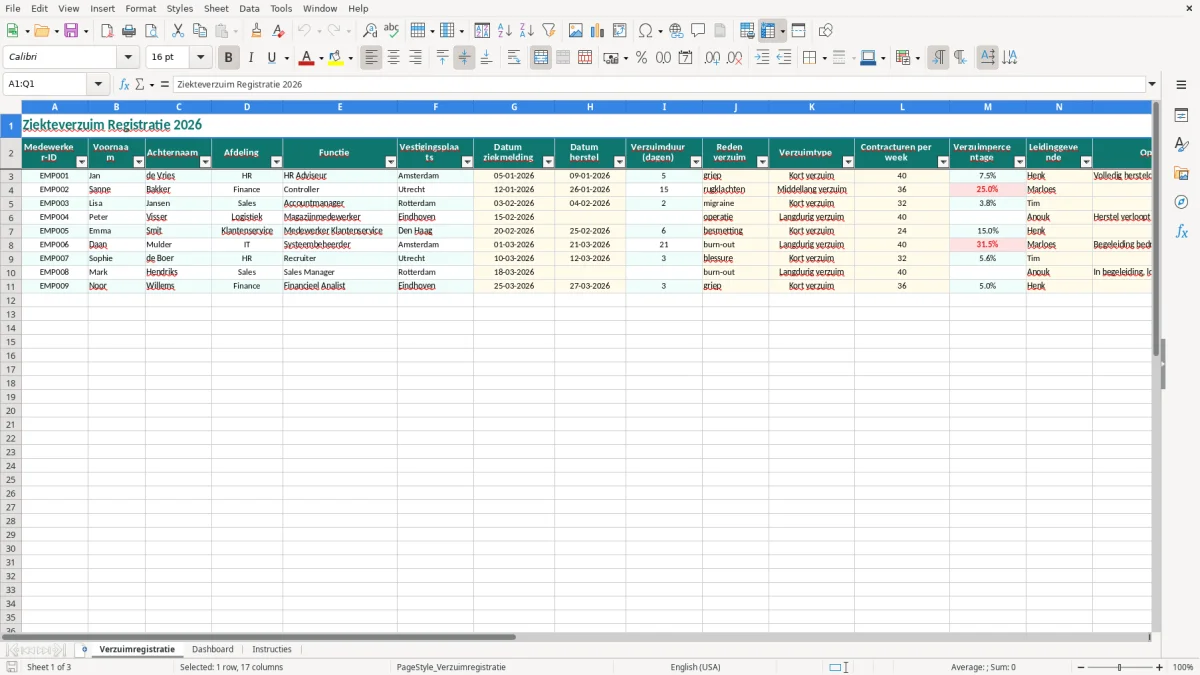Insert an image
Viewport: 1200px width, 675px height.
(576, 31)
